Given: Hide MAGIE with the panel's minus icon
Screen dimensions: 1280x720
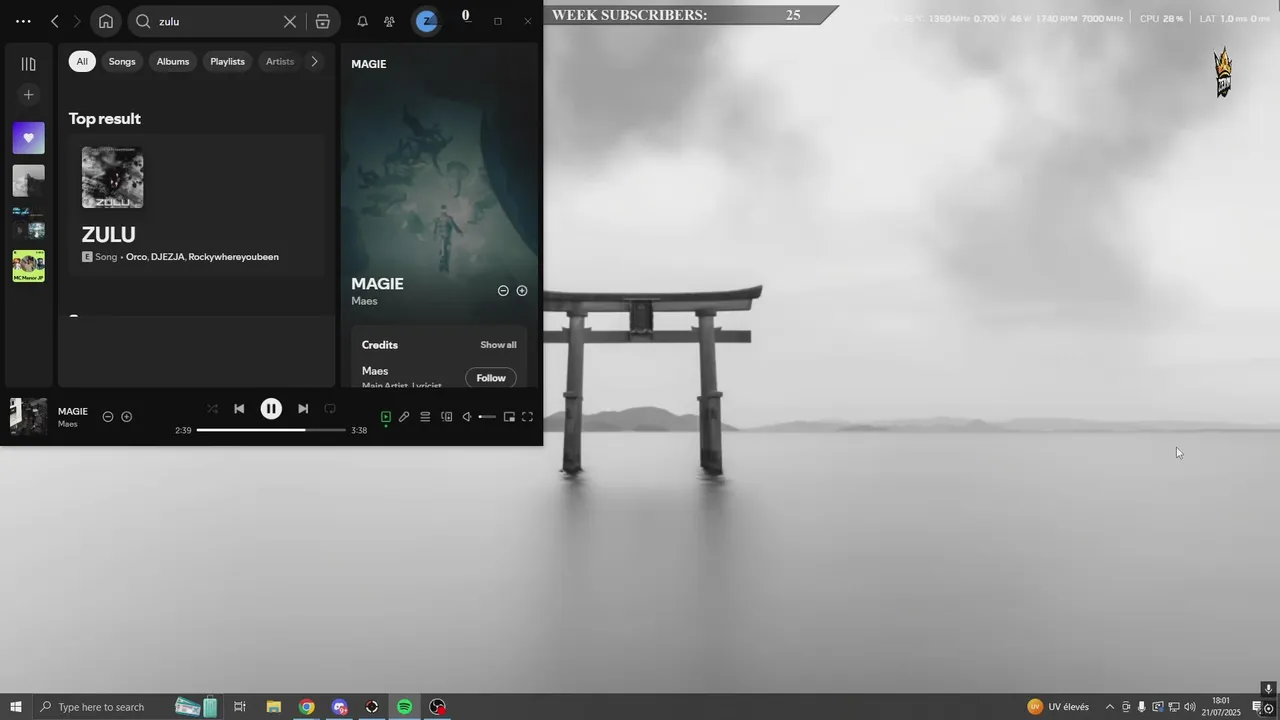Looking at the screenshot, I should coord(503,291).
